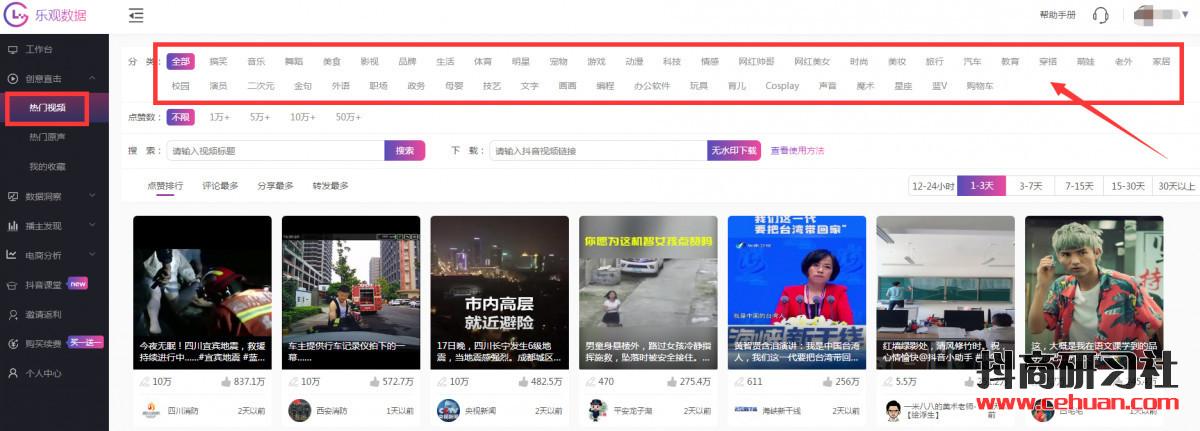Select the 1万+ likes filter
Image resolution: width=1200 pixels, height=431 pixels.
[219, 117]
